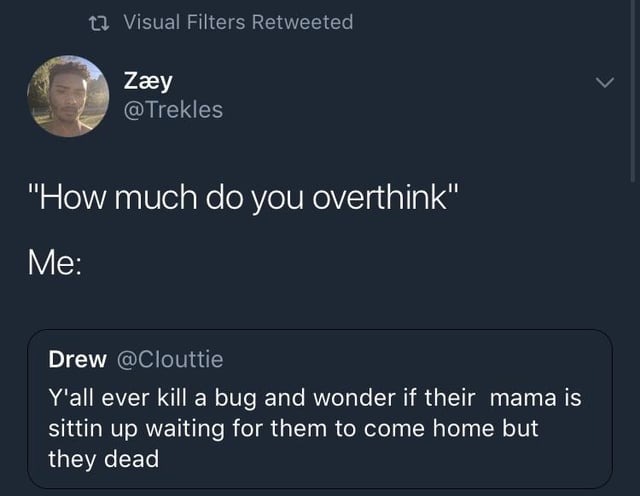Click the "they dead" line

click(103, 459)
